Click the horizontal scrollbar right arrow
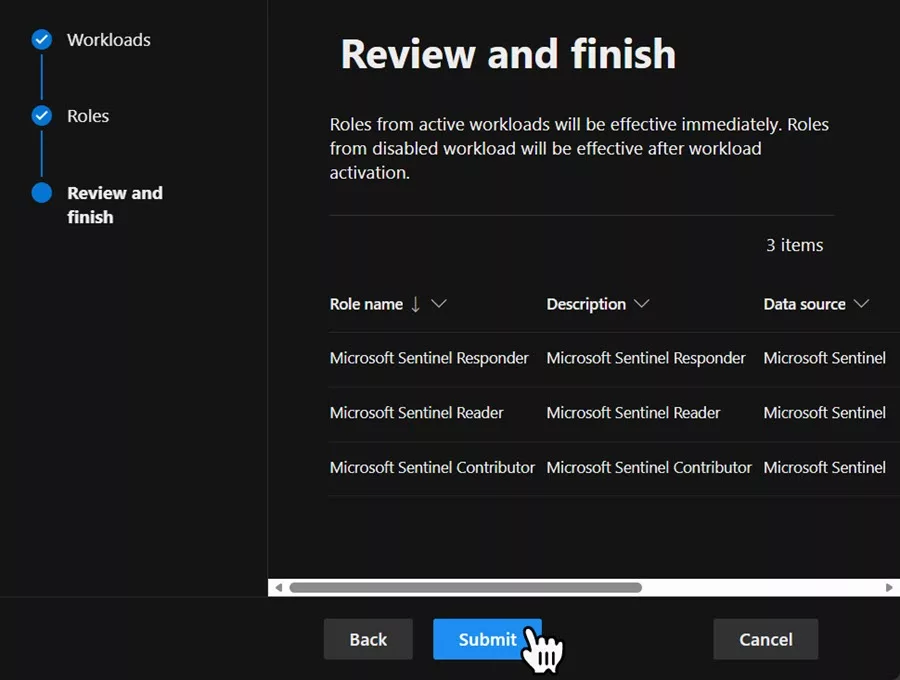The width and height of the screenshot is (900, 680). coord(889,588)
